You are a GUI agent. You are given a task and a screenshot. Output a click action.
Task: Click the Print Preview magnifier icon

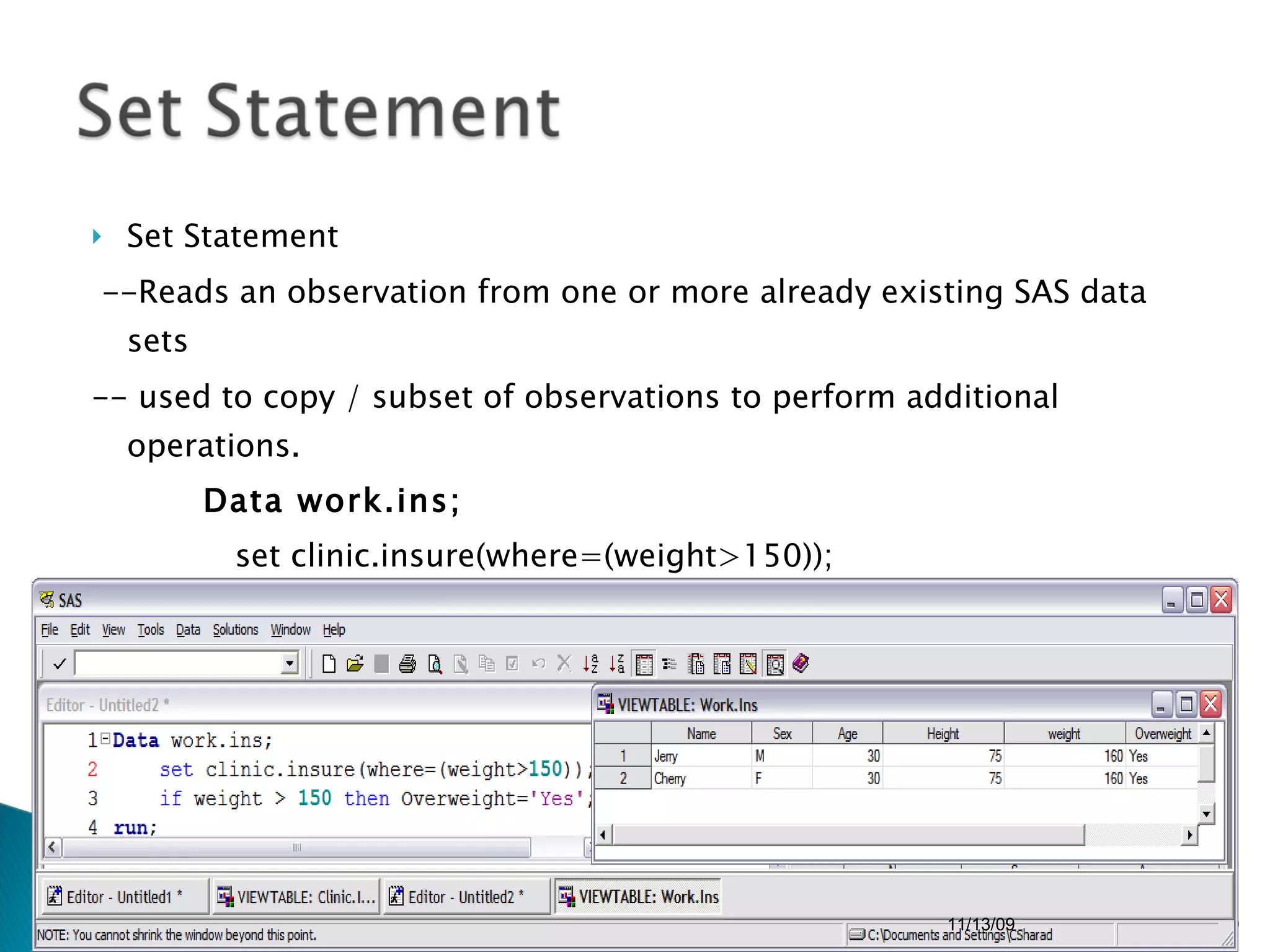click(435, 664)
